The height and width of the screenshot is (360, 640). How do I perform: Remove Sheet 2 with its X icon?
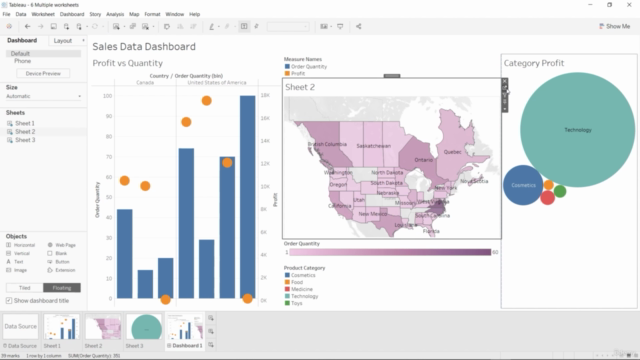click(x=505, y=81)
